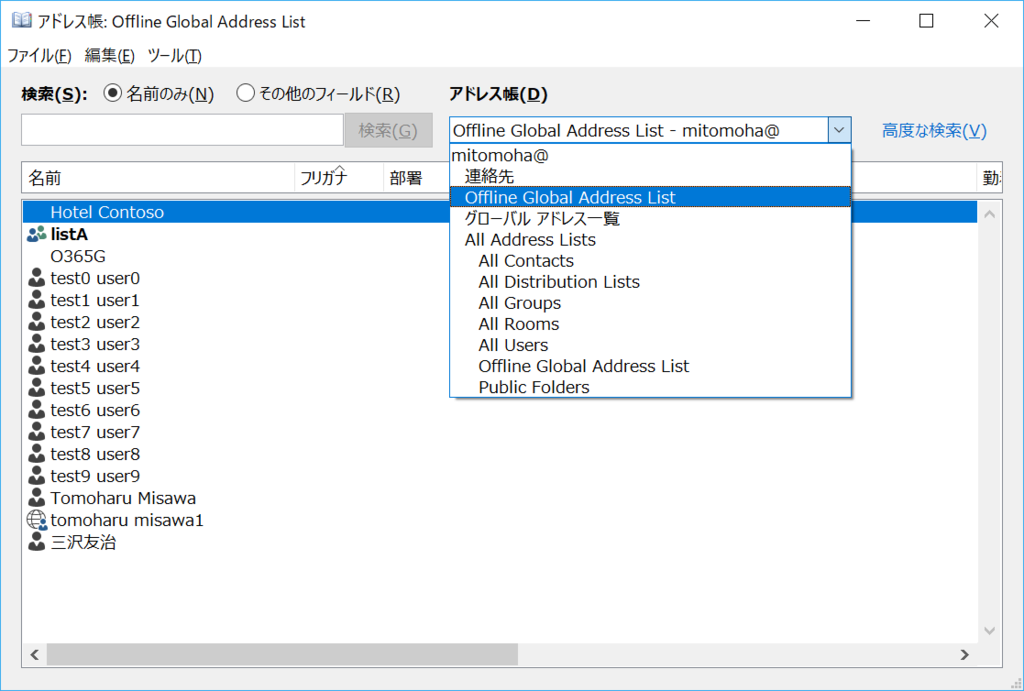
Task: Click the person icon beside test3 user3
Action: tap(37, 344)
